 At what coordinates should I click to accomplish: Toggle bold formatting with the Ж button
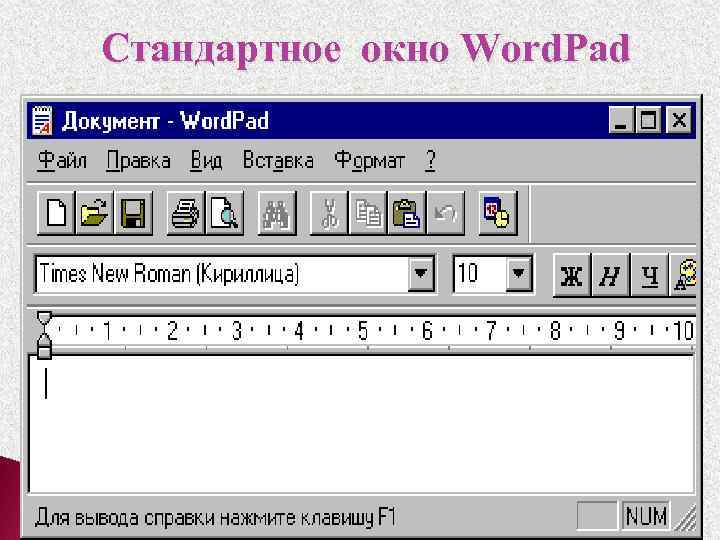coord(572,276)
